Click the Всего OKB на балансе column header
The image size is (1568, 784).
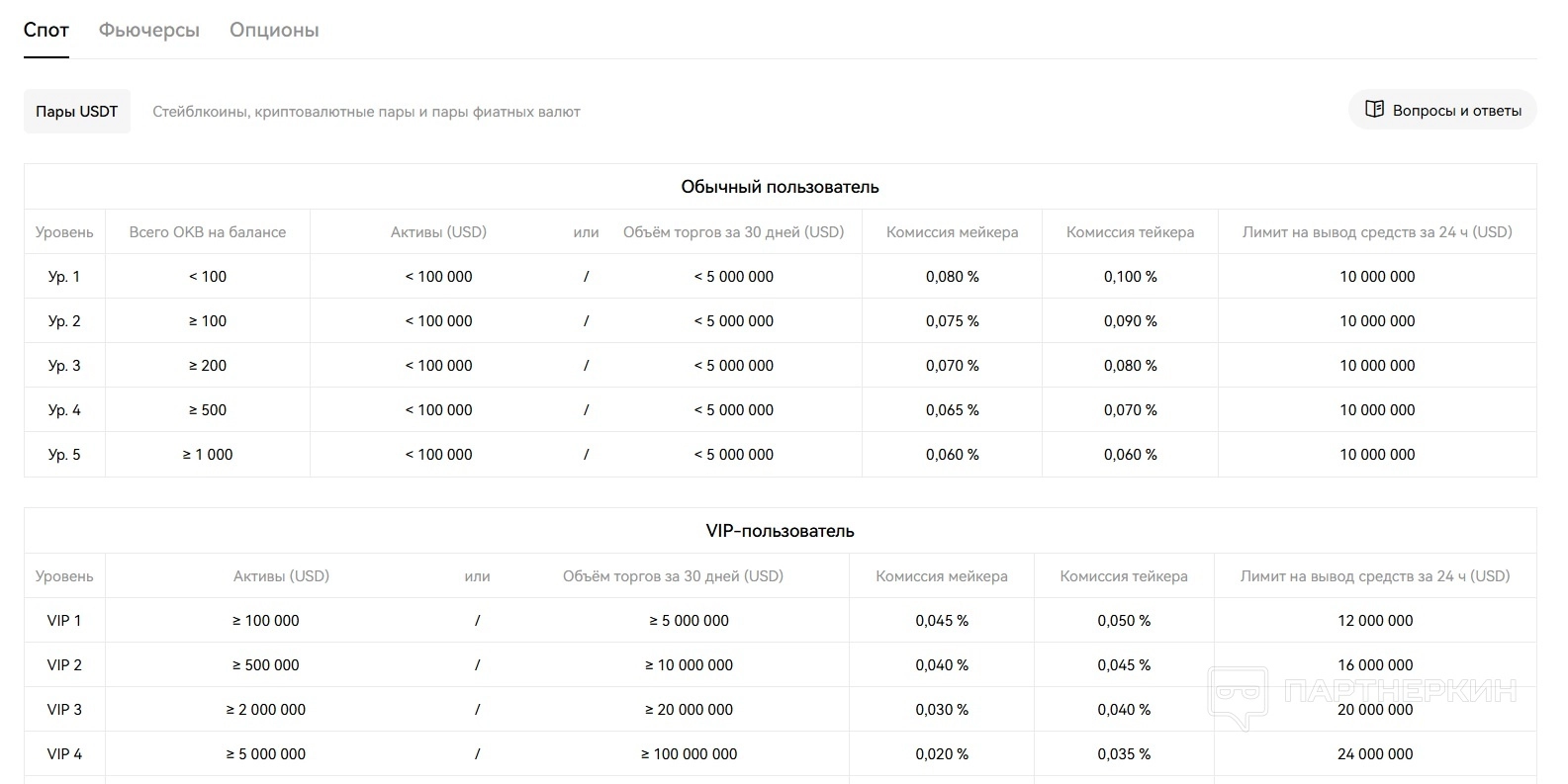208,232
